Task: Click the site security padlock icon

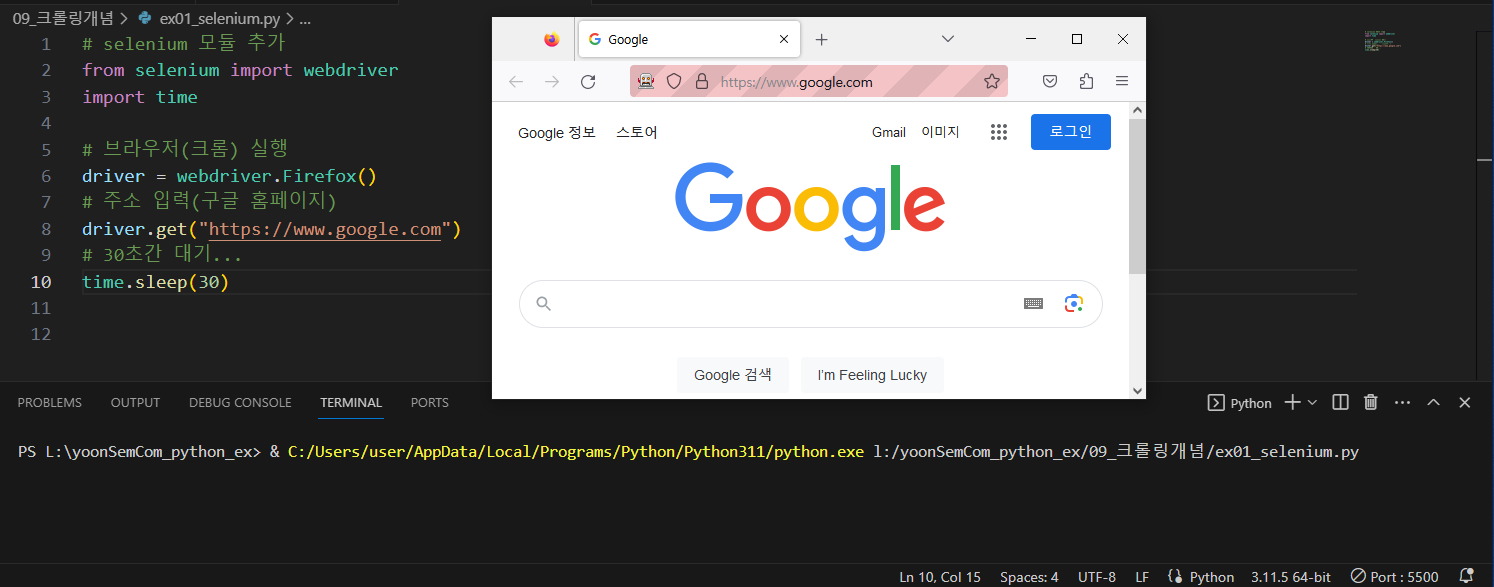Action: pos(701,82)
